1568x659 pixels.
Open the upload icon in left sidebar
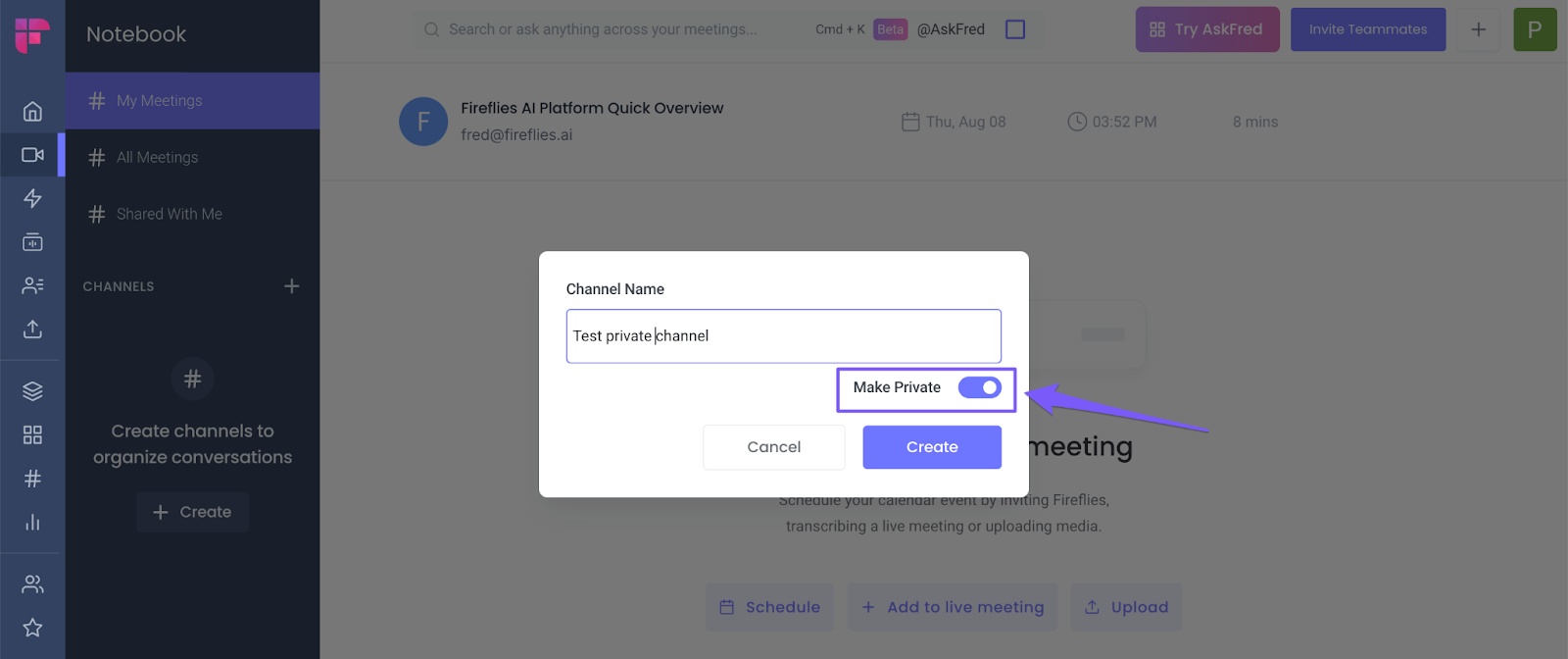pos(32,329)
